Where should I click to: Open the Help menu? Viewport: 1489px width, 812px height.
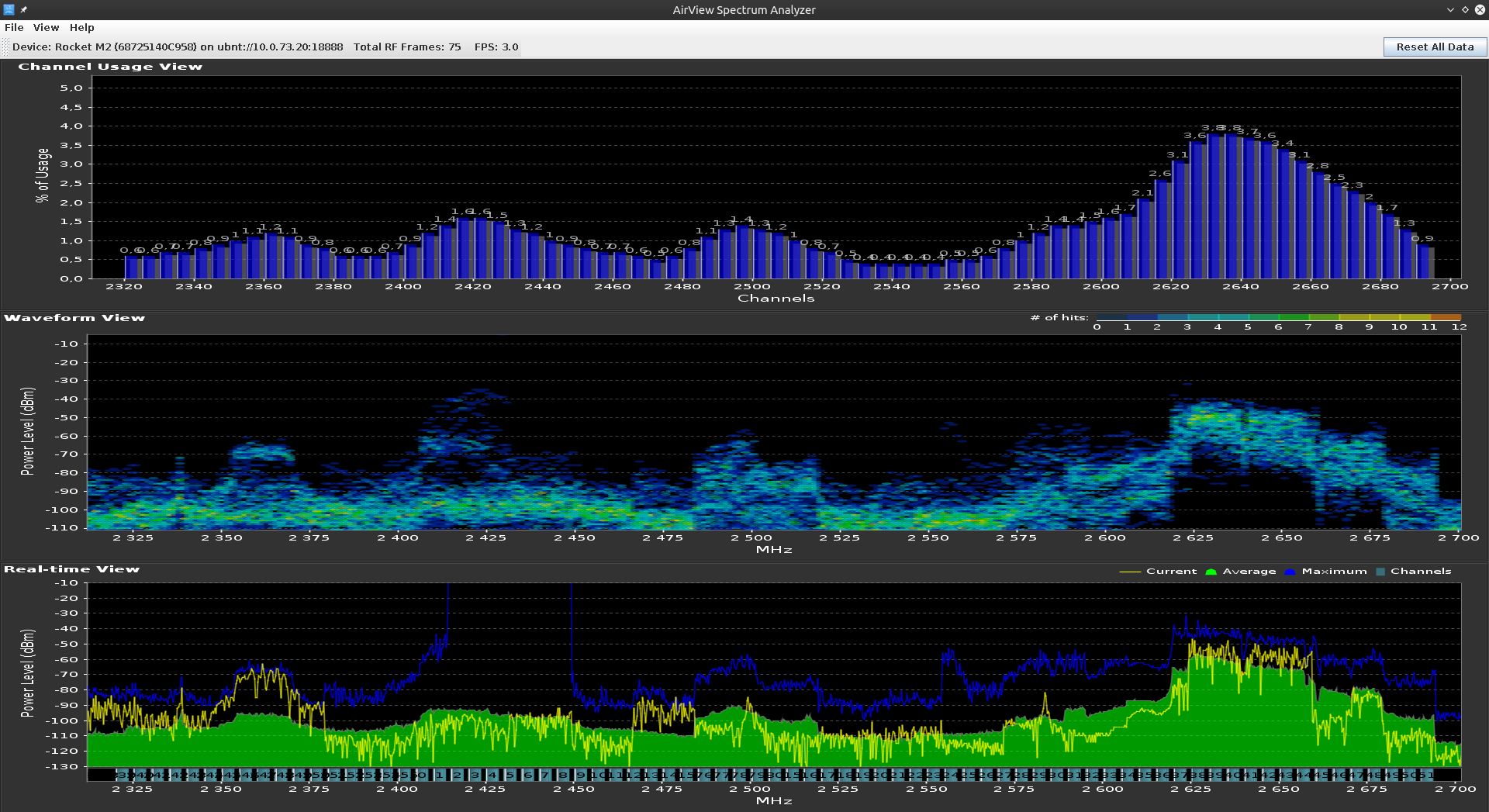coord(81,27)
